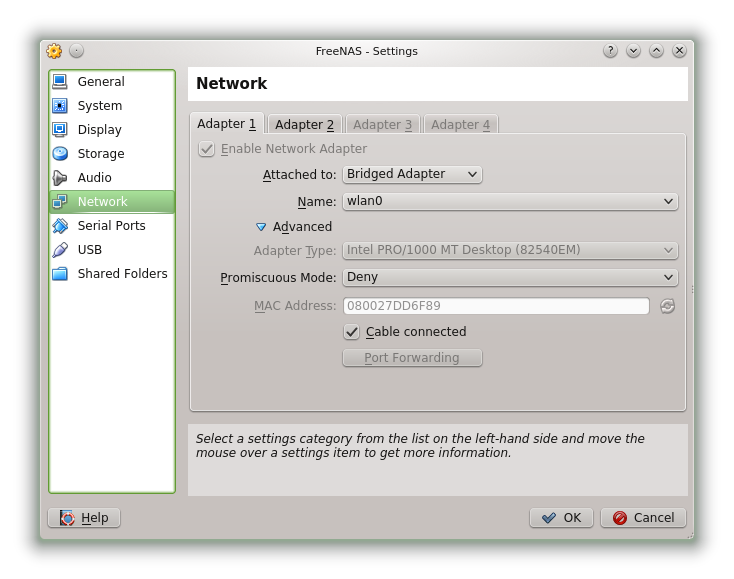Viewport: 734px width, 579px height.
Task: Click the Display category screen icon
Action: pos(59,129)
